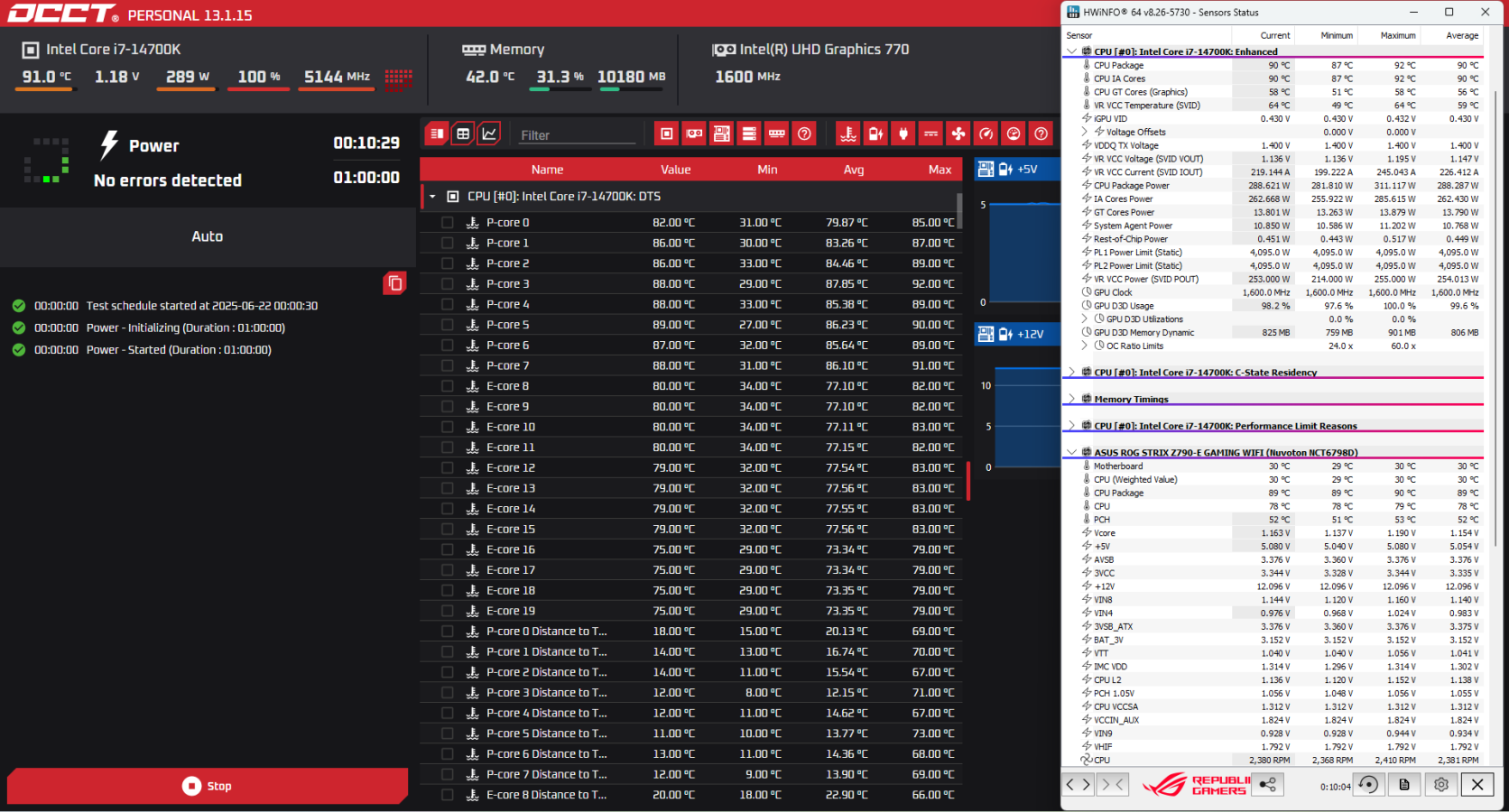Reset HWiNFO min/max clock icon
This screenshot has height=812, width=1509.
tap(1368, 784)
